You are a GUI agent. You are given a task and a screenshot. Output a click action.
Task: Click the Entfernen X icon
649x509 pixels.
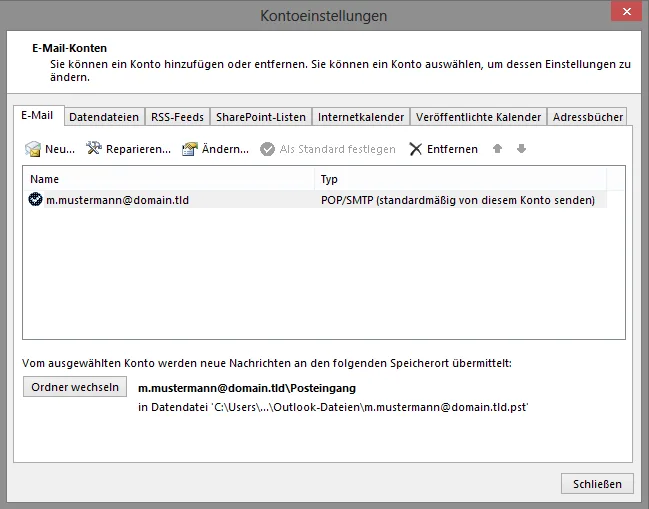coord(416,149)
